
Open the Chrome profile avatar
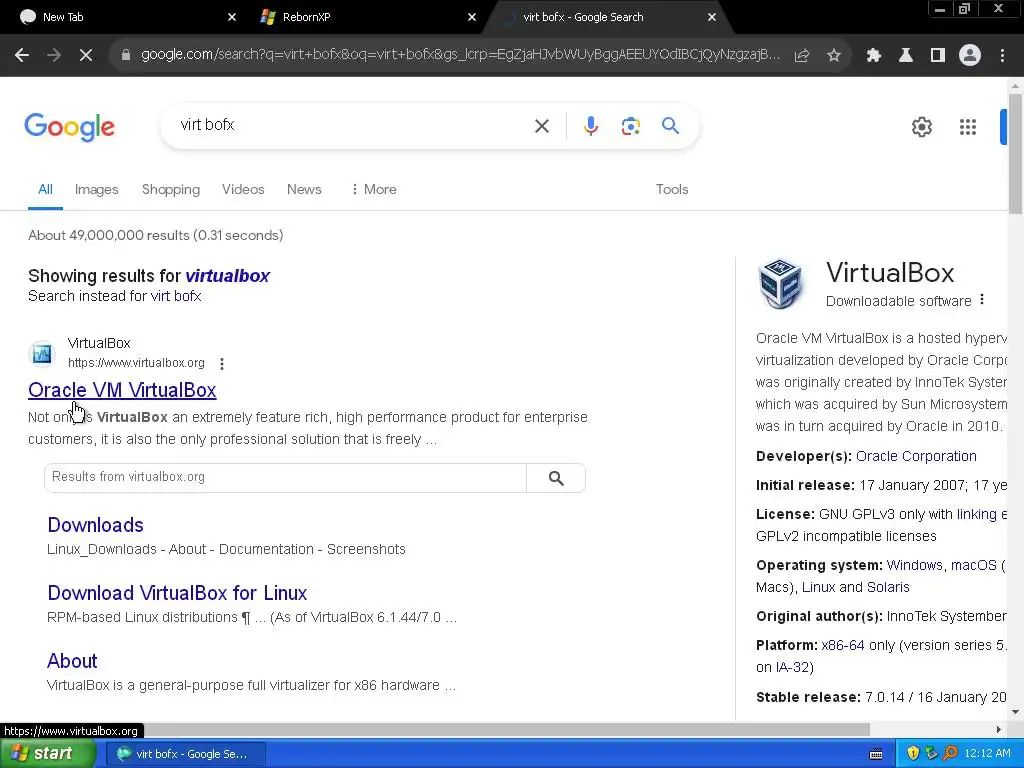click(x=970, y=56)
